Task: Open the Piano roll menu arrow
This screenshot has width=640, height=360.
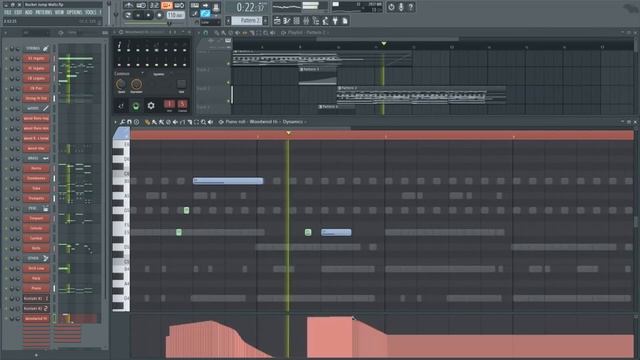Action: coord(116,122)
